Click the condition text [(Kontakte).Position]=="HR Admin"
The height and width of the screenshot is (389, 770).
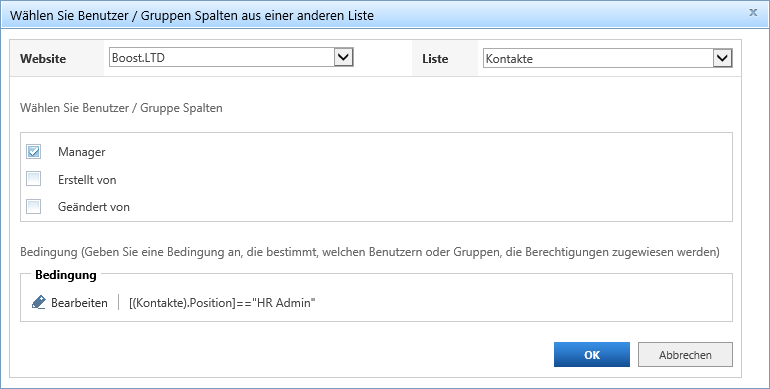pyautogui.click(x=222, y=303)
